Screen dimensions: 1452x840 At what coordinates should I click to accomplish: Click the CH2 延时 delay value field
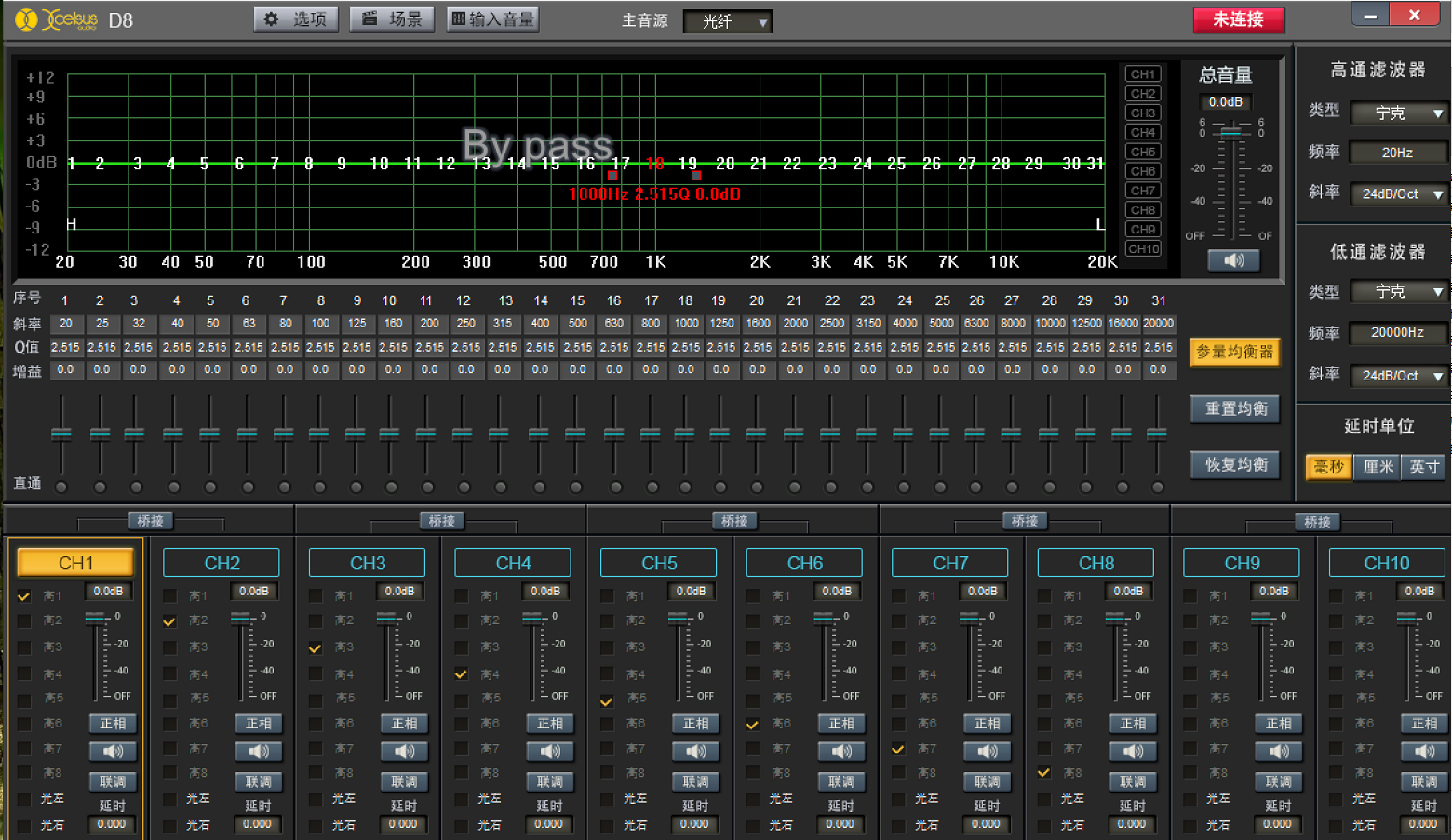pyautogui.click(x=257, y=824)
